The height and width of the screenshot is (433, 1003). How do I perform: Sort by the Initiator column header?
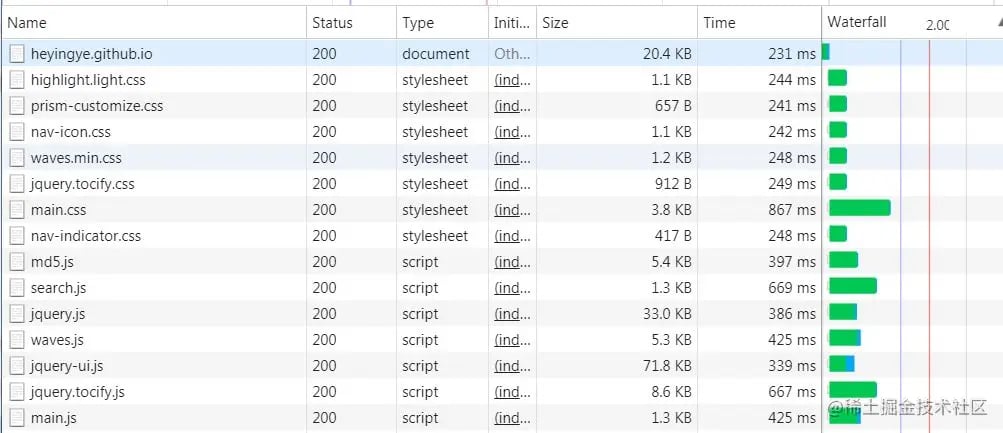[512, 23]
